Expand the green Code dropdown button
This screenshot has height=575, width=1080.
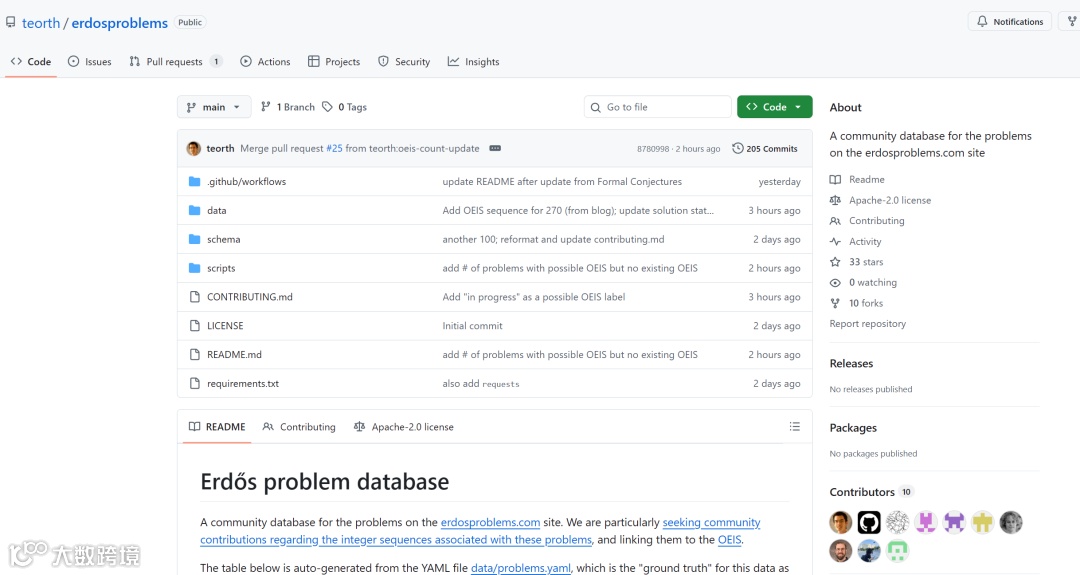pos(775,107)
